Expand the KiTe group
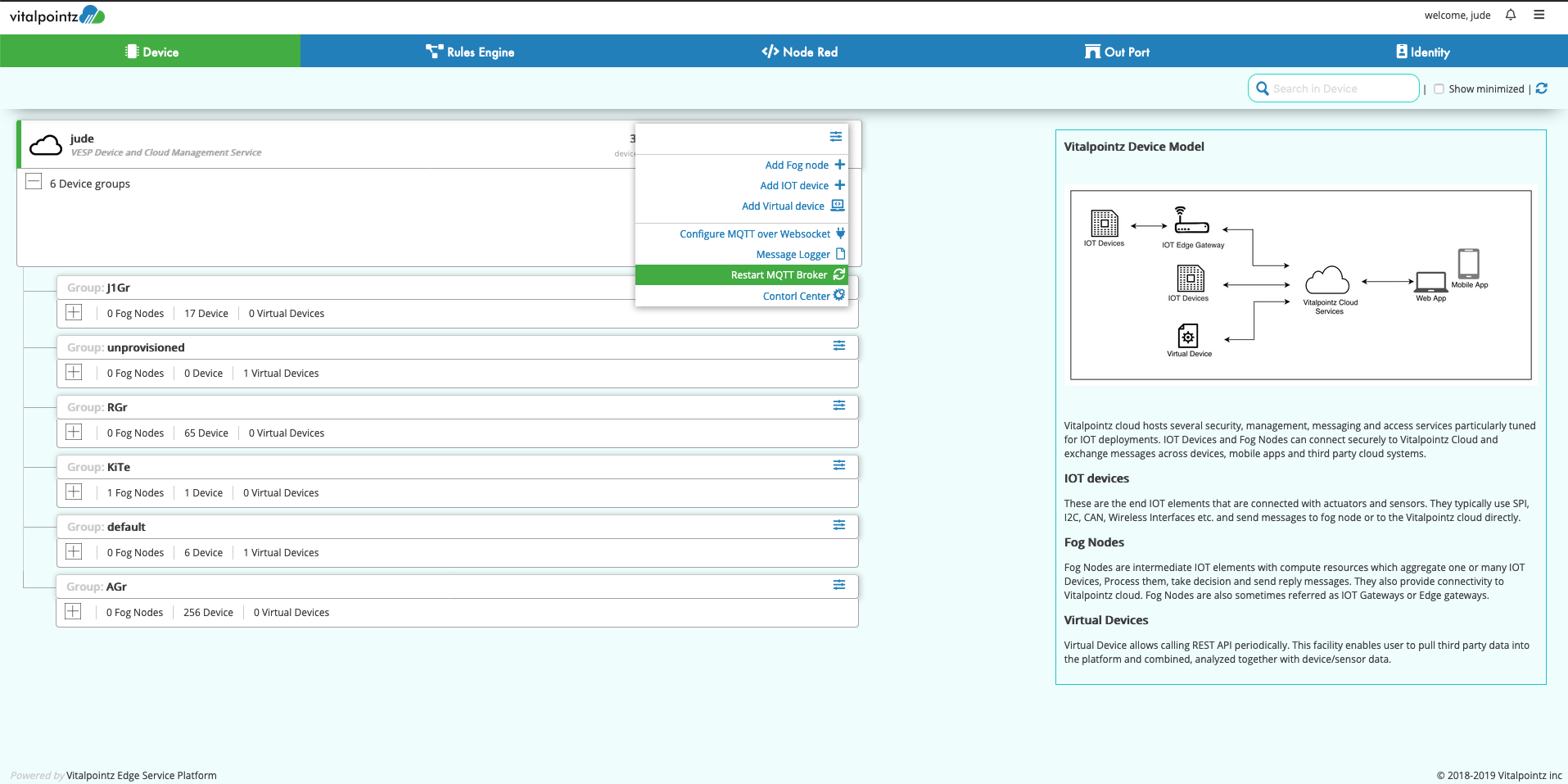The image size is (1568, 784). 74,492
